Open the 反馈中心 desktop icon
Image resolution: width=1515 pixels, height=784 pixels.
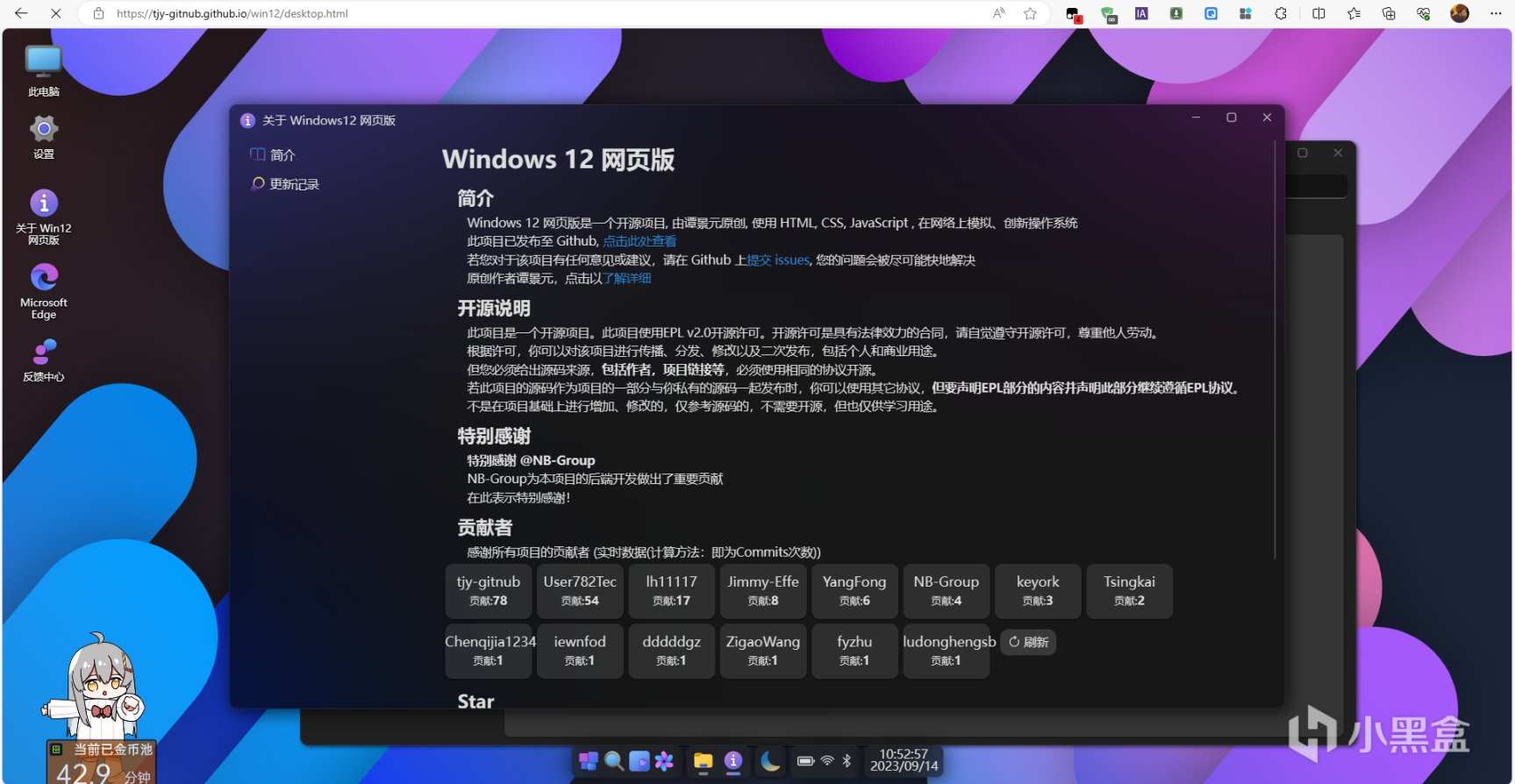pos(44,360)
